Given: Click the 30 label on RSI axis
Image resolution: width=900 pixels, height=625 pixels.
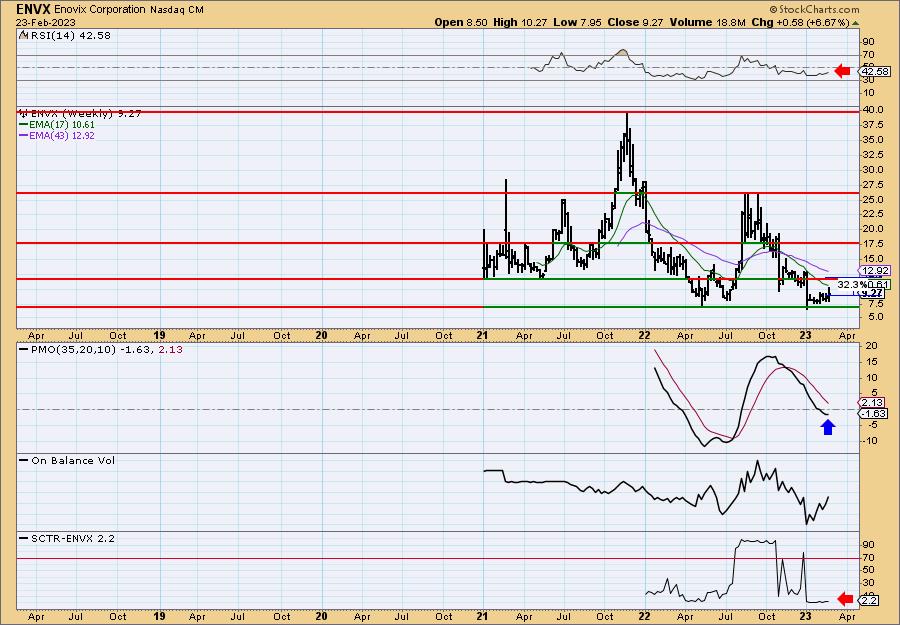Looking at the screenshot, I should point(867,81).
